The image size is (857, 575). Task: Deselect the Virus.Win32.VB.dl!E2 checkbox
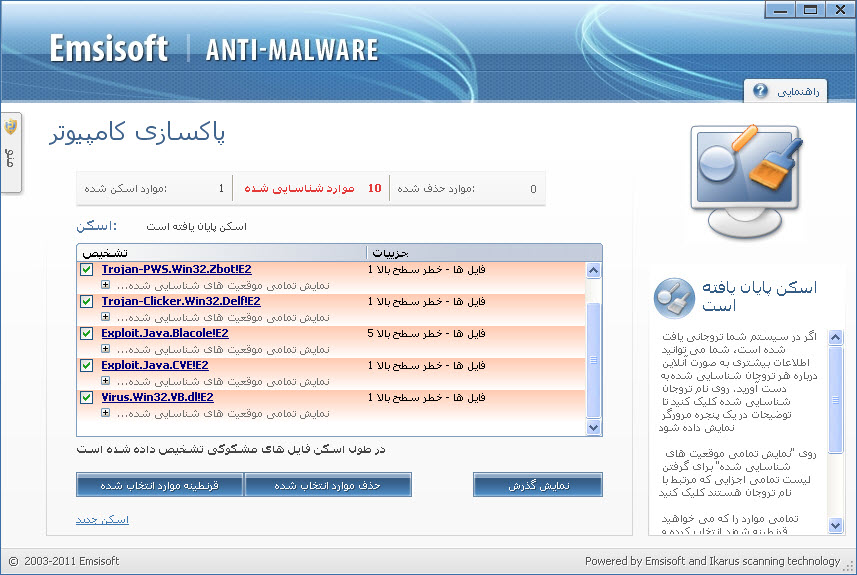[86, 397]
